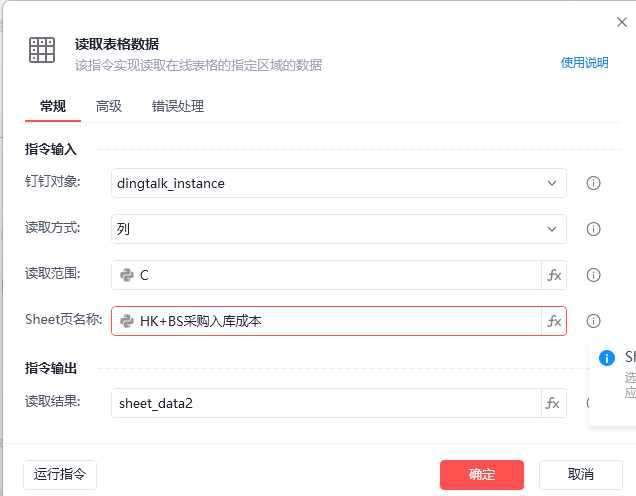Open fx expression editor for 读取范围
Viewport: 636px width, 496px height.
click(x=554, y=275)
